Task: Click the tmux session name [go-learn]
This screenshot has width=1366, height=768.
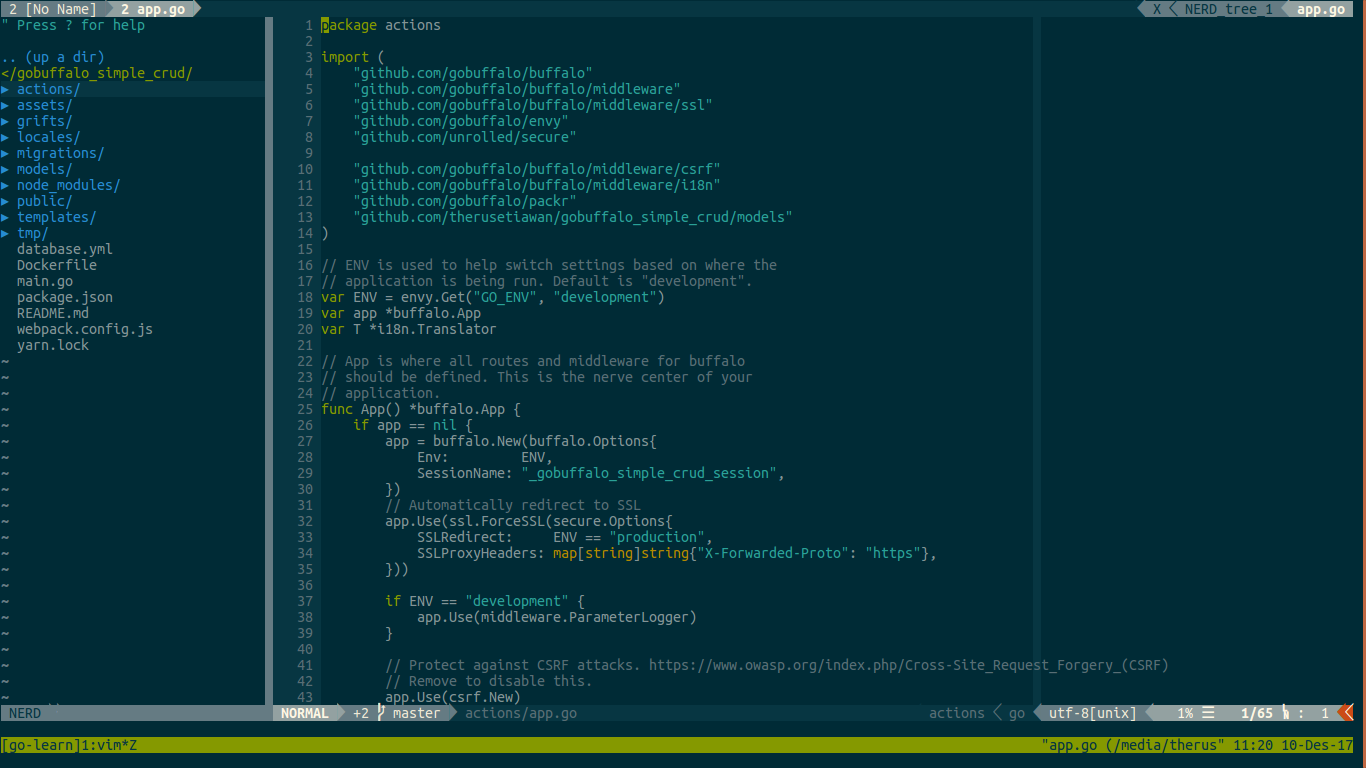Action: pos(41,745)
